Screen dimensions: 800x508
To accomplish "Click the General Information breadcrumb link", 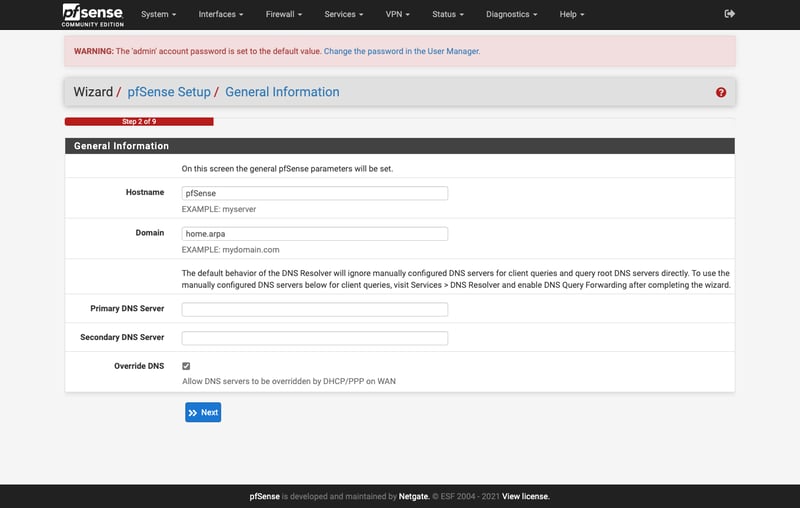I will pos(282,92).
